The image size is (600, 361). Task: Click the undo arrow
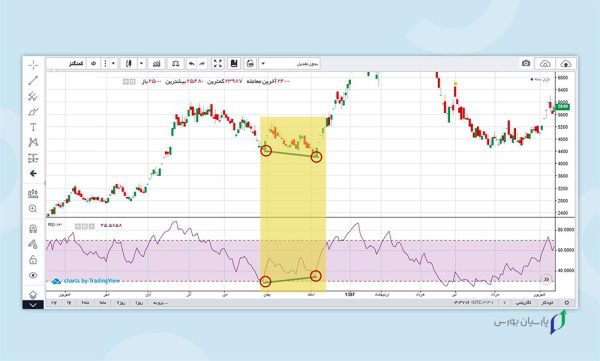point(192,64)
